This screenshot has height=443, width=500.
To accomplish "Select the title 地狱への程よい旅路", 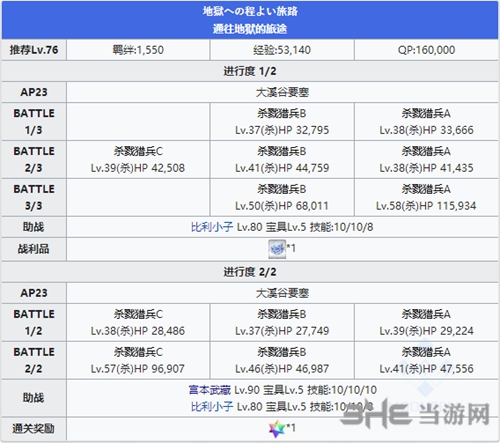I will pyautogui.click(x=250, y=11).
